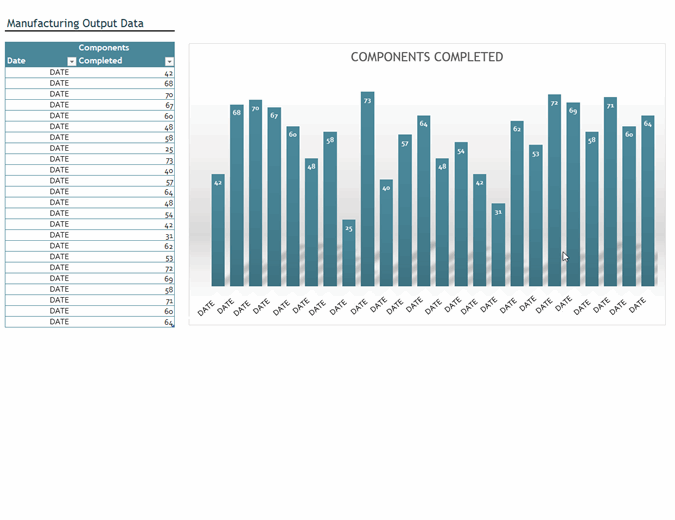Select DATE cell in the row showing 72

[41, 268]
